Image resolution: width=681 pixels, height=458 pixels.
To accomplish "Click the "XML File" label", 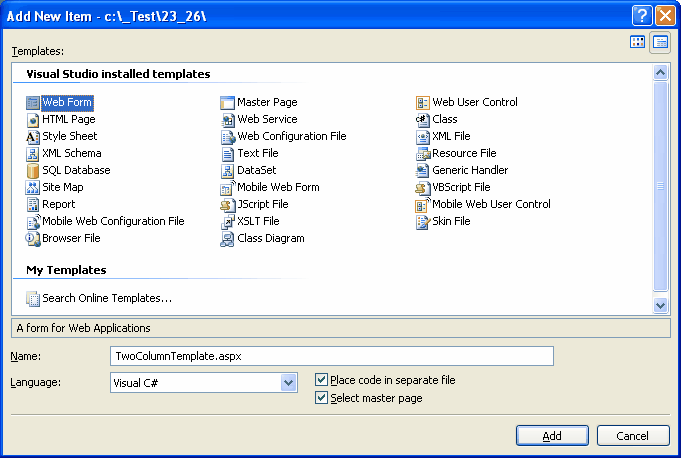I will (451, 136).
